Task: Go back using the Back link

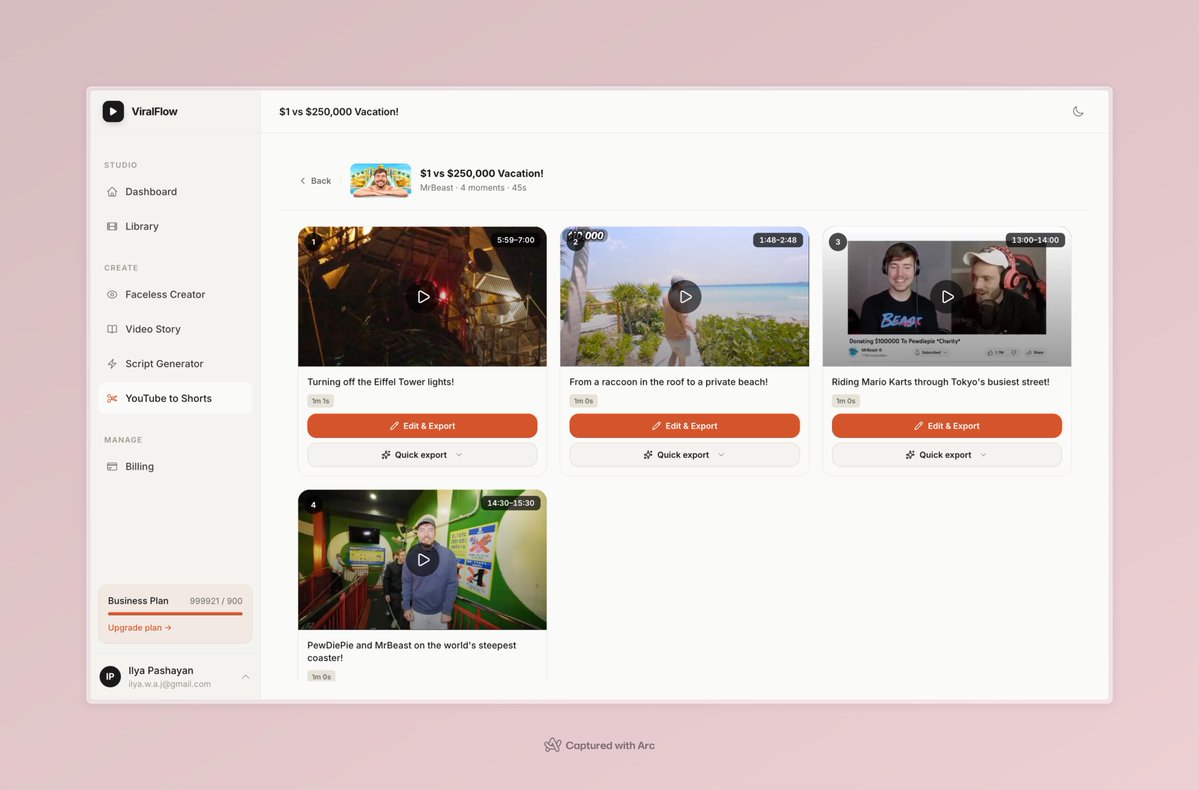Action: tap(315, 180)
